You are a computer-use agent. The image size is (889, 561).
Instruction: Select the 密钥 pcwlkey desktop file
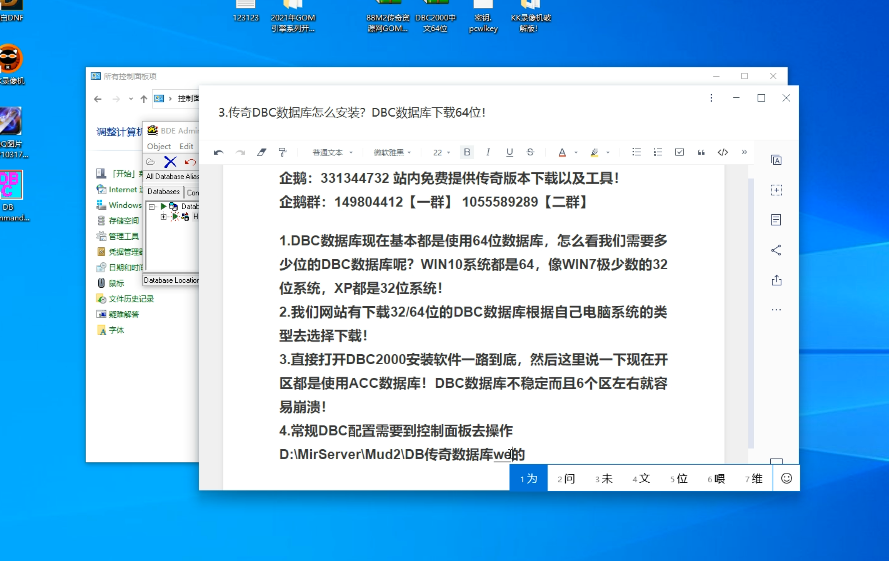[x=483, y=16]
